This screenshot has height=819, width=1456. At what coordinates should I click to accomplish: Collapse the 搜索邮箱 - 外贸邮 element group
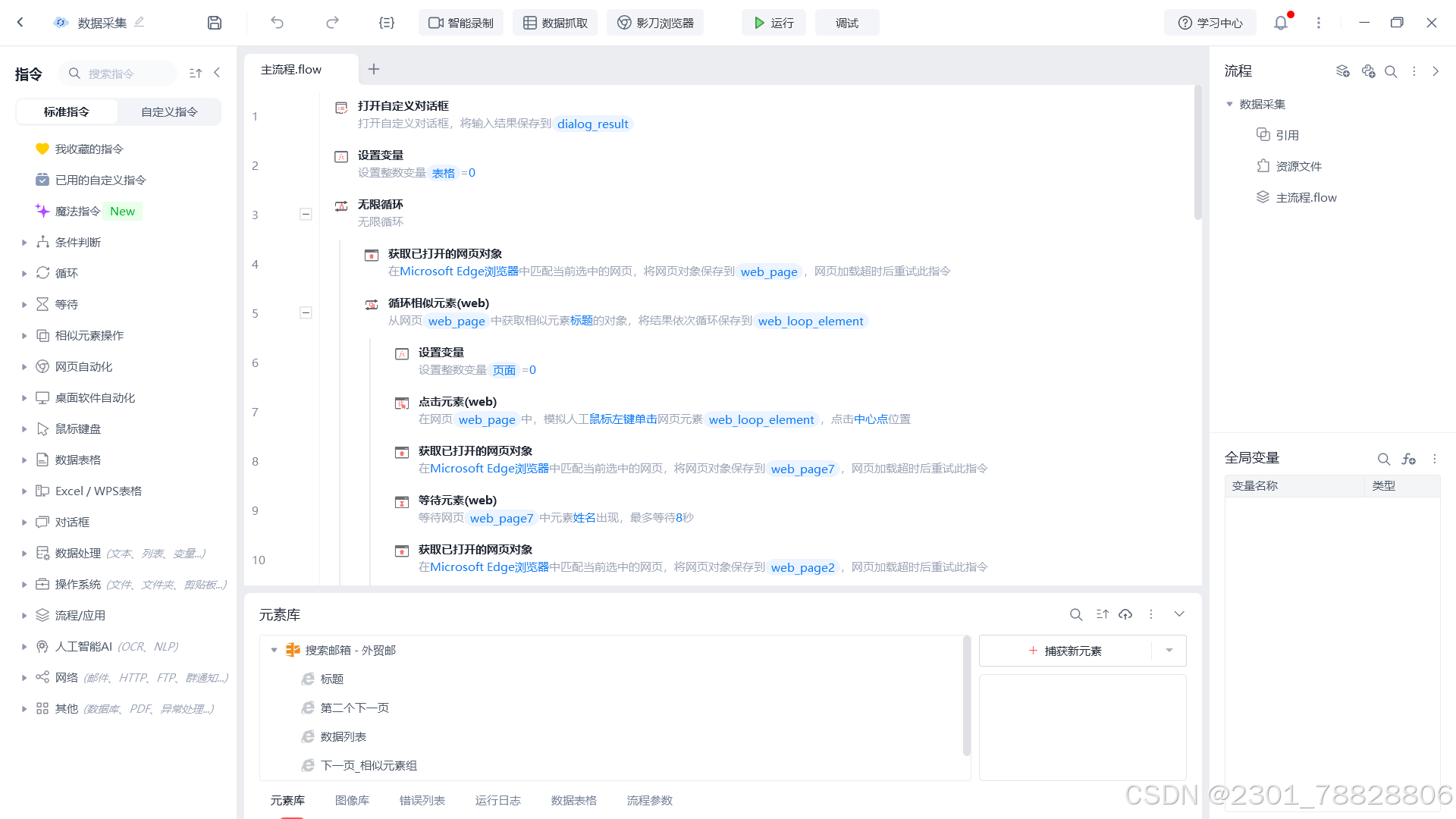tap(275, 650)
